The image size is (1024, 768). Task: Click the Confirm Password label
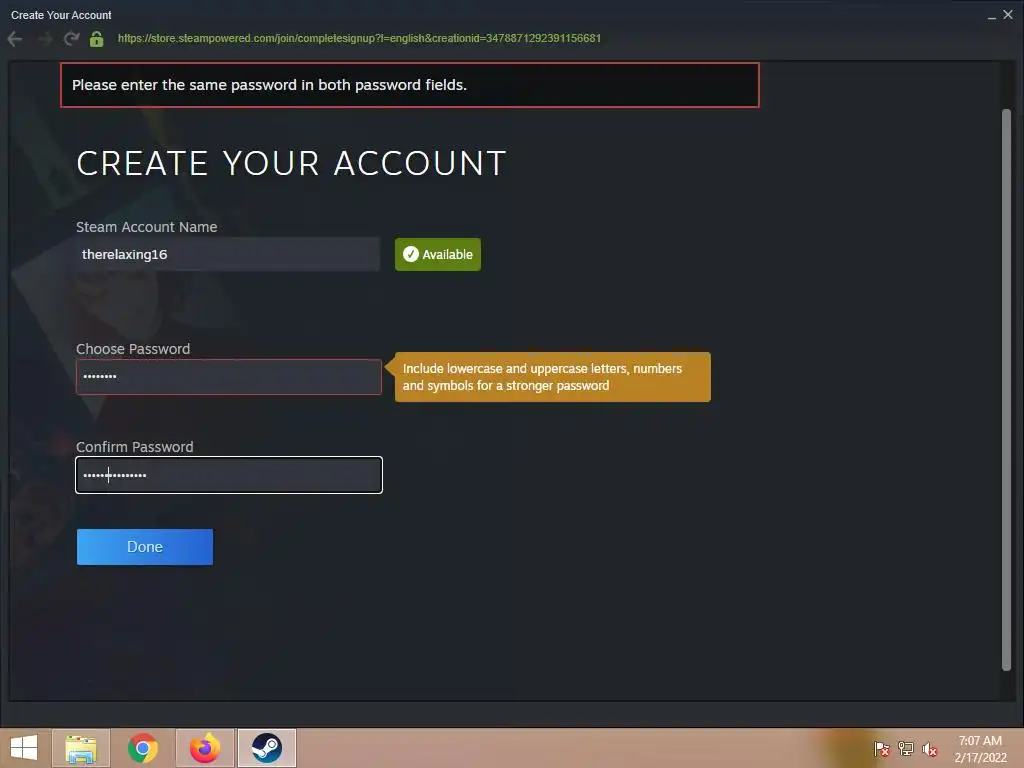pyautogui.click(x=135, y=447)
